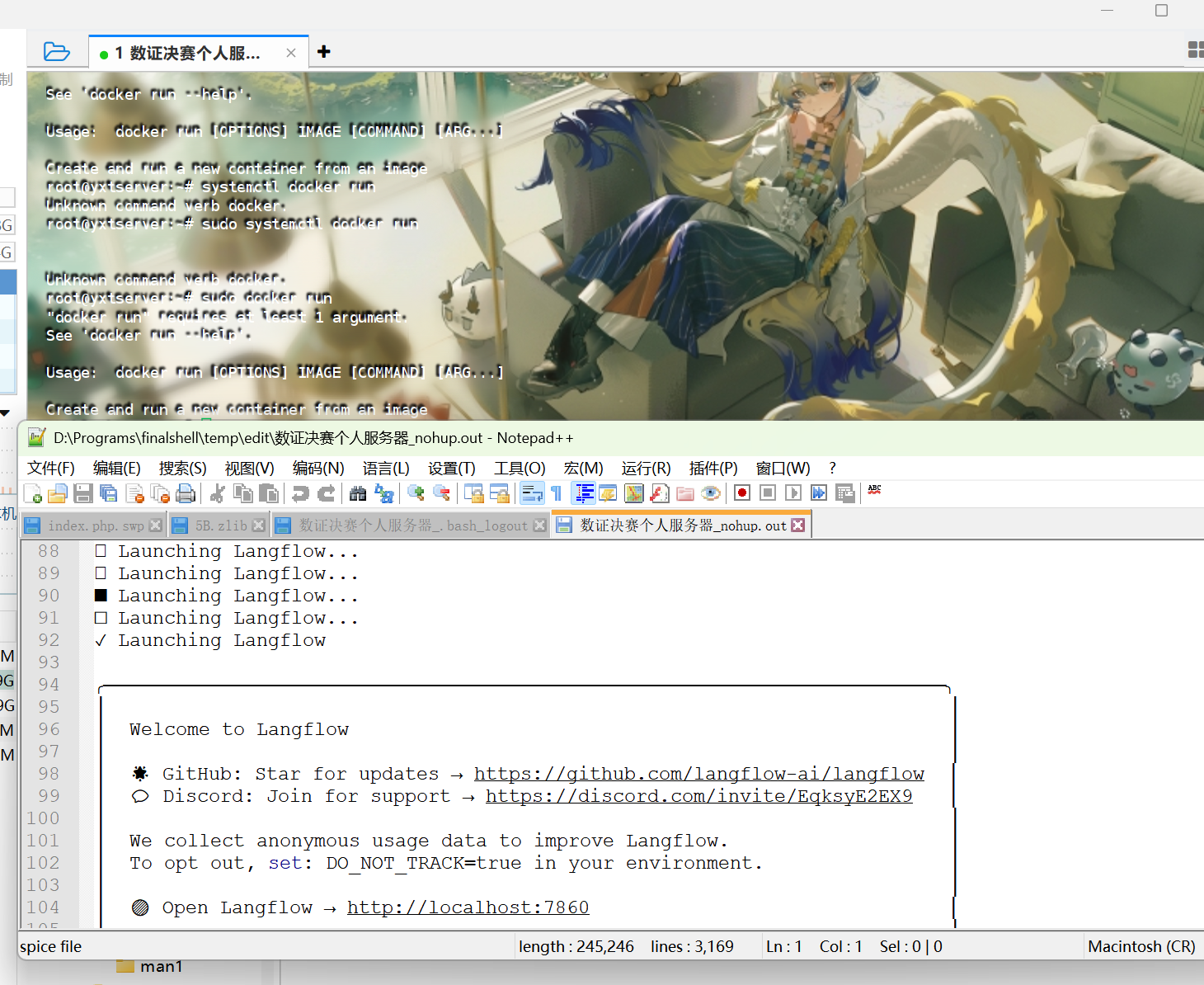This screenshot has width=1204, height=985.
Task: Open user defined language icon
Action: [609, 493]
